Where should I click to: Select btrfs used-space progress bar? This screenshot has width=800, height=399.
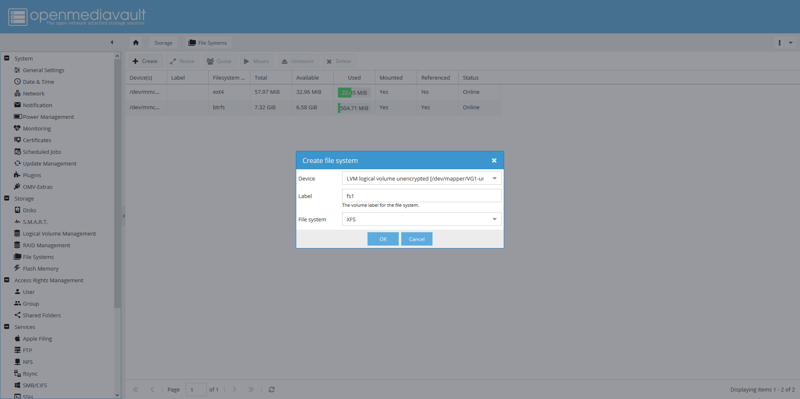[x=354, y=108]
